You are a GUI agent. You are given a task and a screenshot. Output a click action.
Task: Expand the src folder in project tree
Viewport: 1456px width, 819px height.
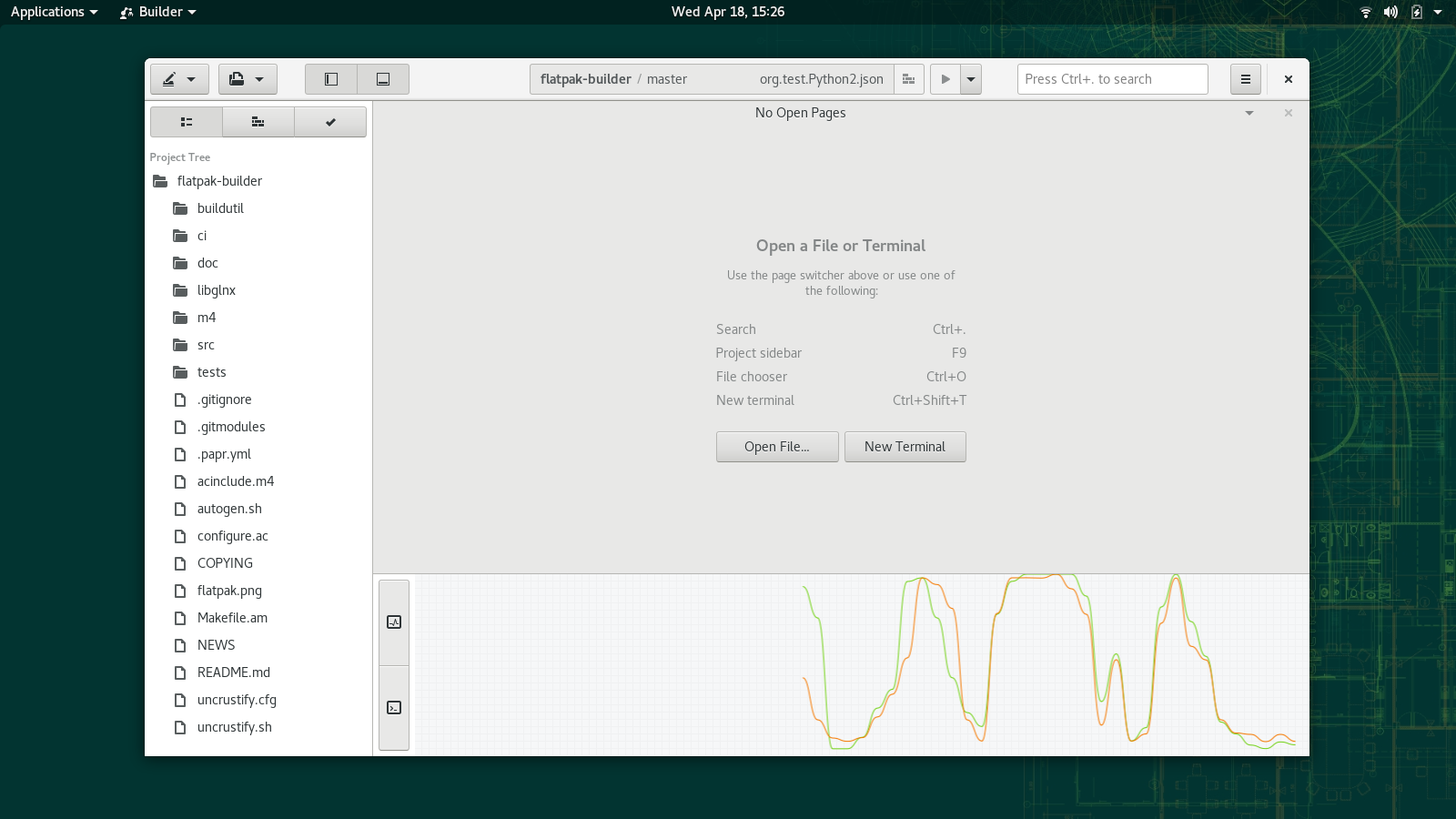[206, 345]
